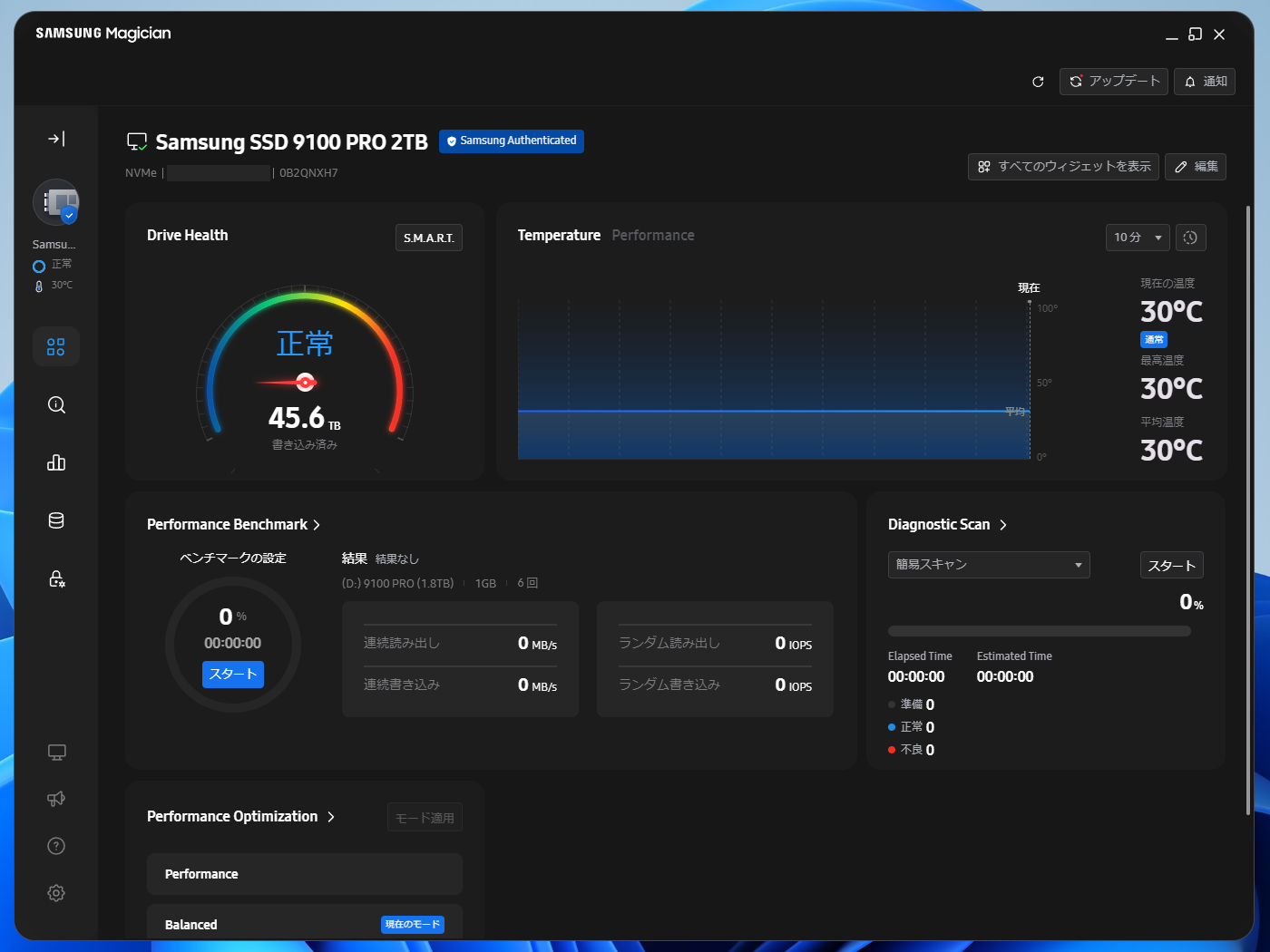Click the vertical scrollbar on right edge
The image size is (1270, 952).
coord(1248,510)
